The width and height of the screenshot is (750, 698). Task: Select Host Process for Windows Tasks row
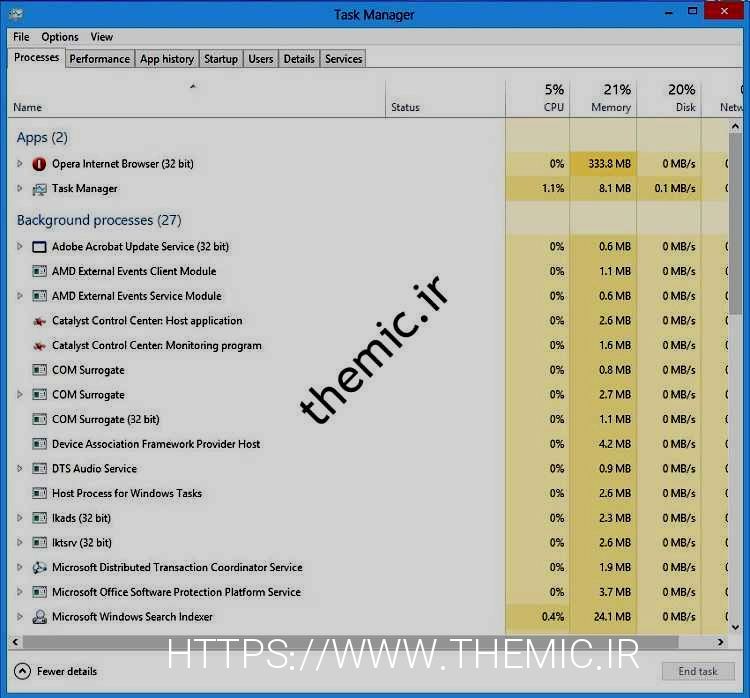pyautogui.click(x=368, y=493)
